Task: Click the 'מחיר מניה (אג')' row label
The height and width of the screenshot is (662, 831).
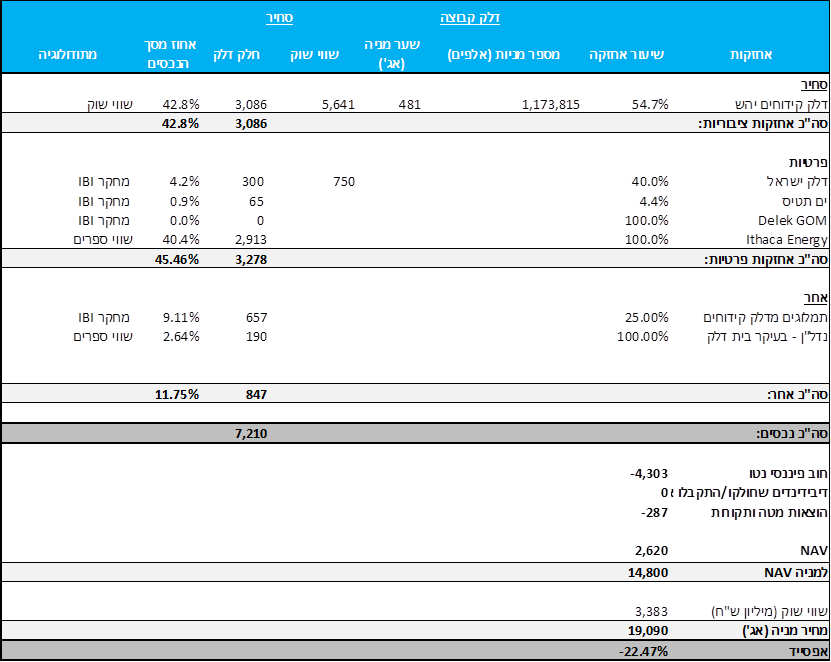Action: click(x=785, y=631)
